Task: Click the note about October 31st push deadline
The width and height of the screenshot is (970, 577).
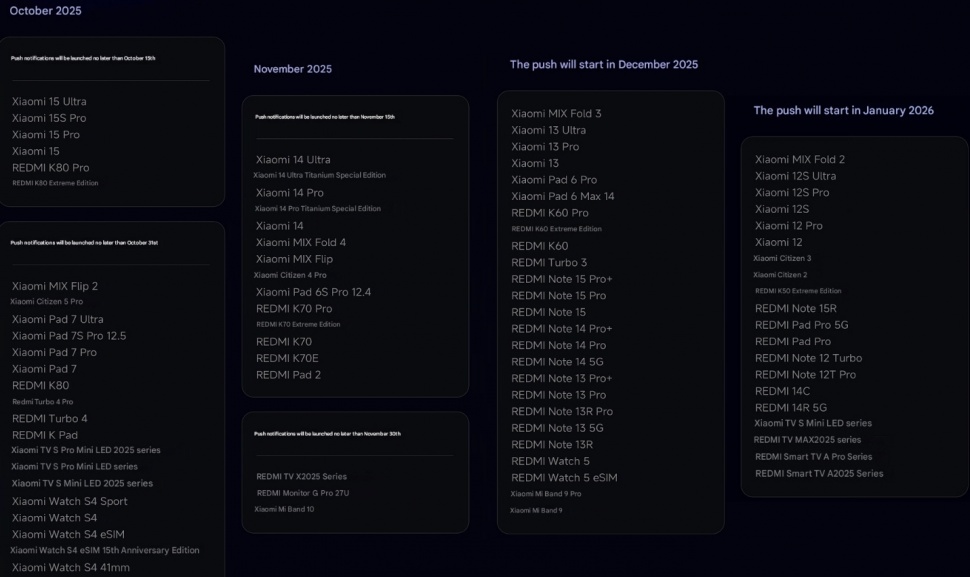Action: 84,242
